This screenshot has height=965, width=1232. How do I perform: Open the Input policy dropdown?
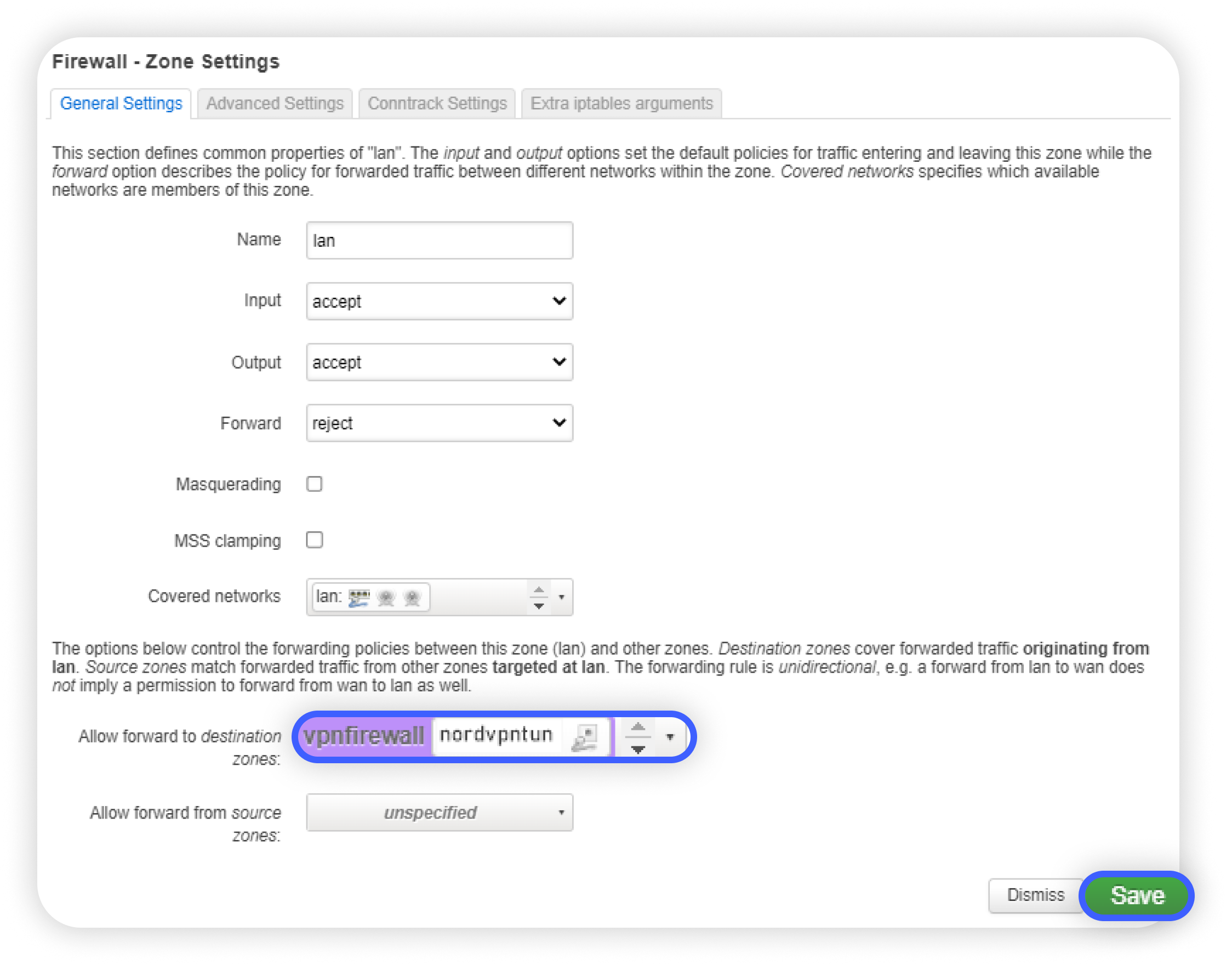440,301
